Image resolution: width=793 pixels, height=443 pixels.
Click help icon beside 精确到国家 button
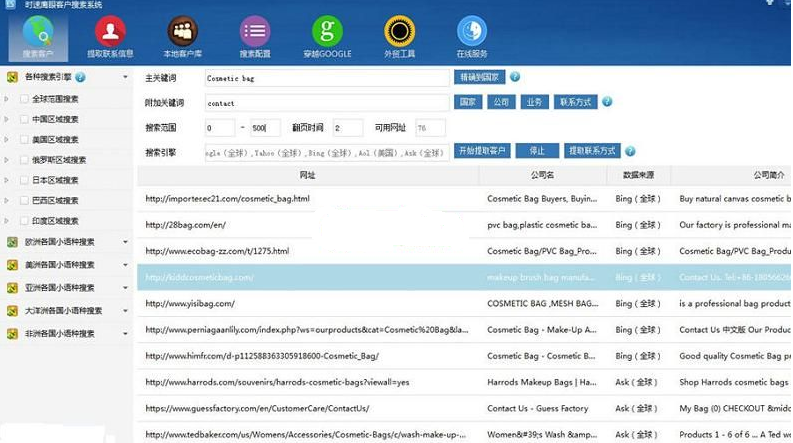click(515, 77)
